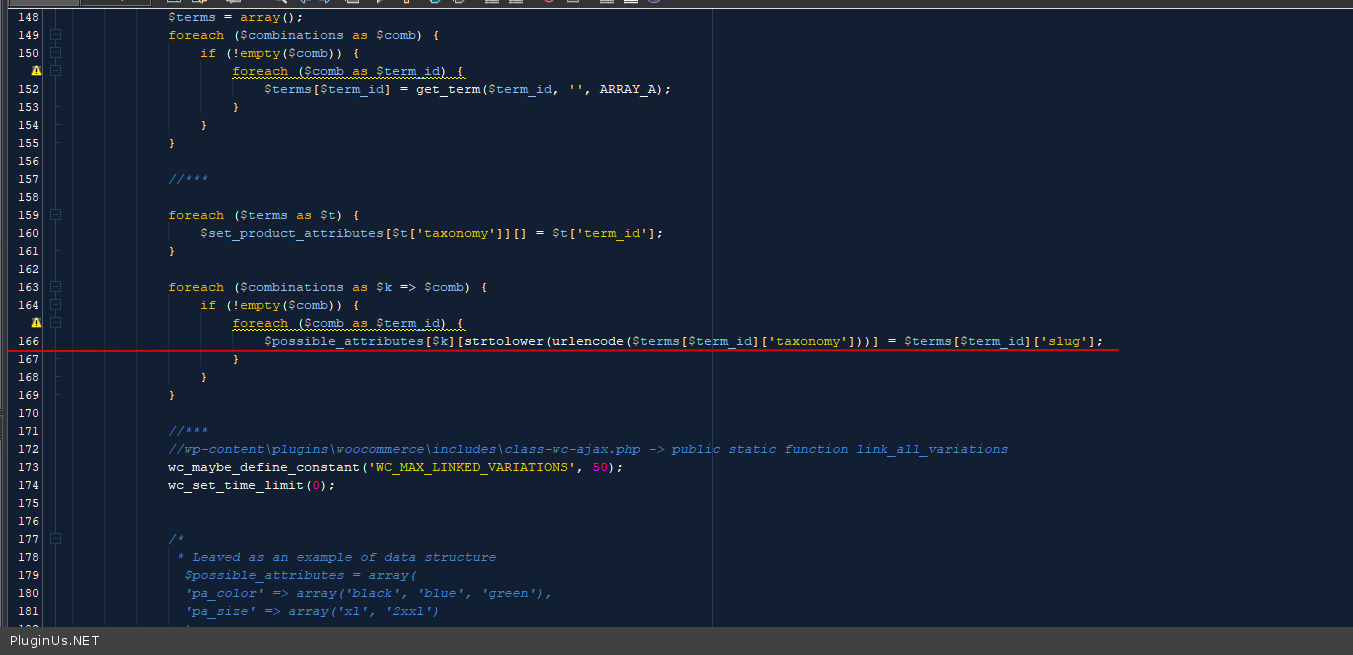Collapse the foreach block at line 159

pos(56,215)
